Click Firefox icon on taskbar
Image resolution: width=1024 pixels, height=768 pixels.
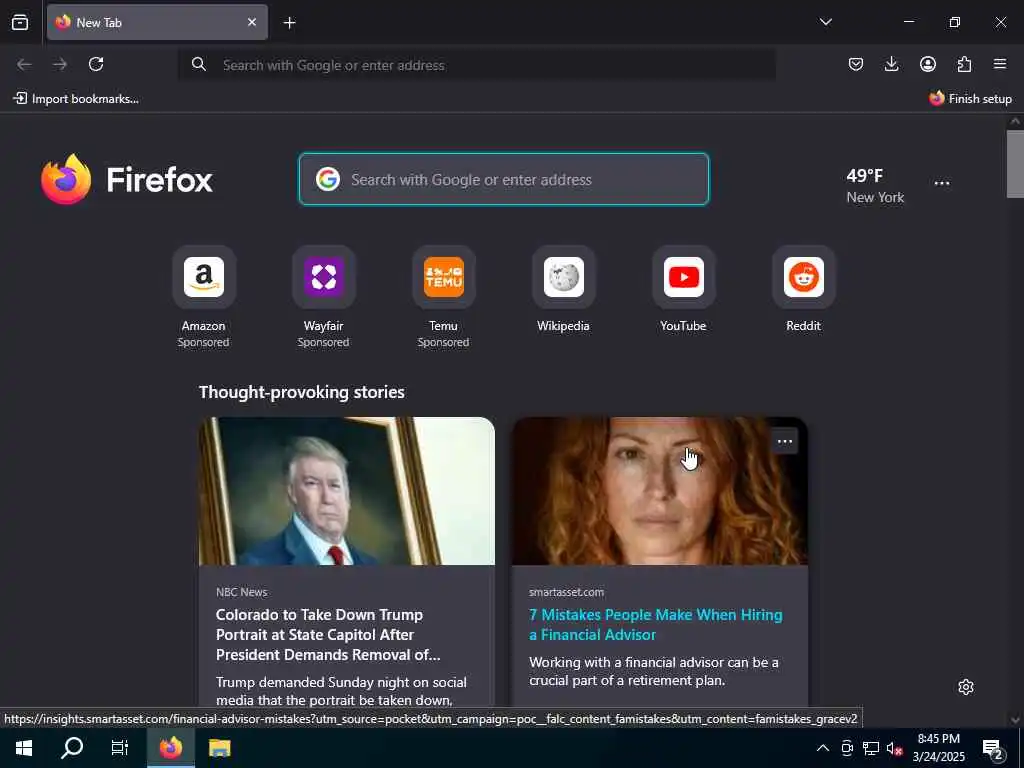tap(170, 748)
